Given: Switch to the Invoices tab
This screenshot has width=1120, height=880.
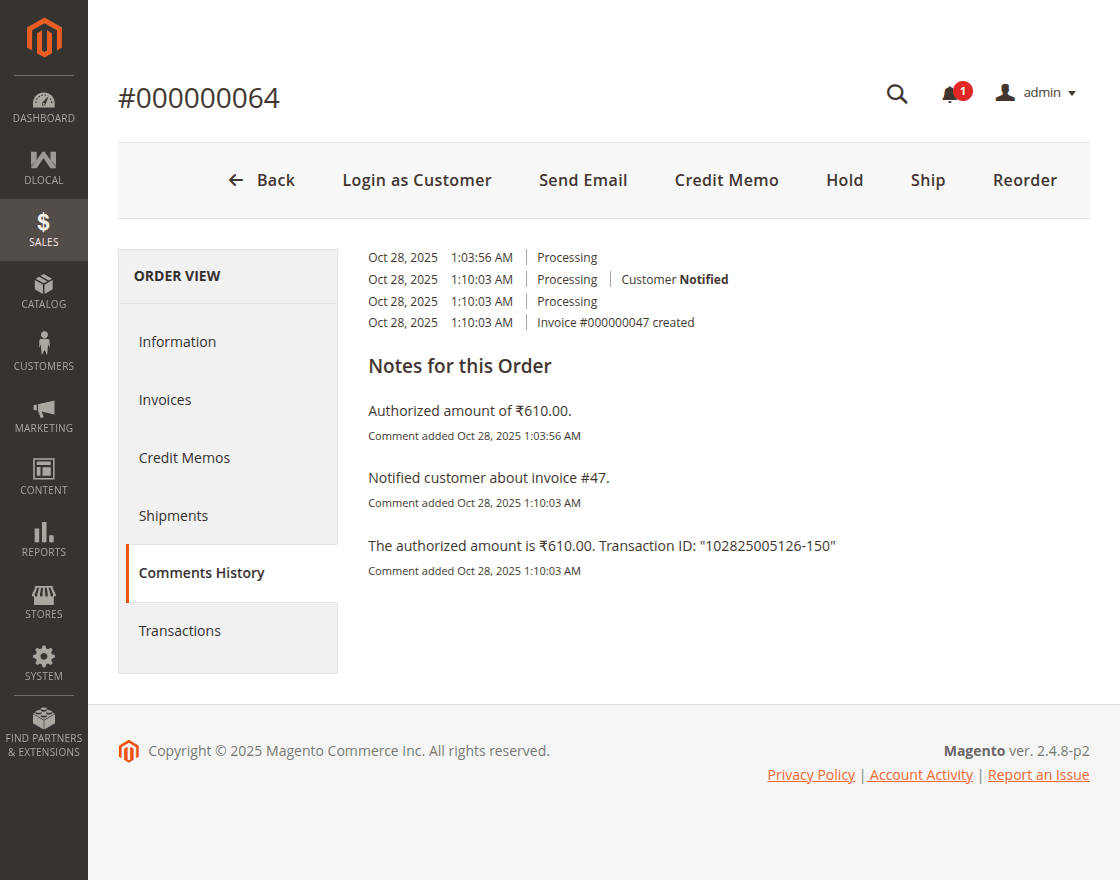Looking at the screenshot, I should pos(165,399).
